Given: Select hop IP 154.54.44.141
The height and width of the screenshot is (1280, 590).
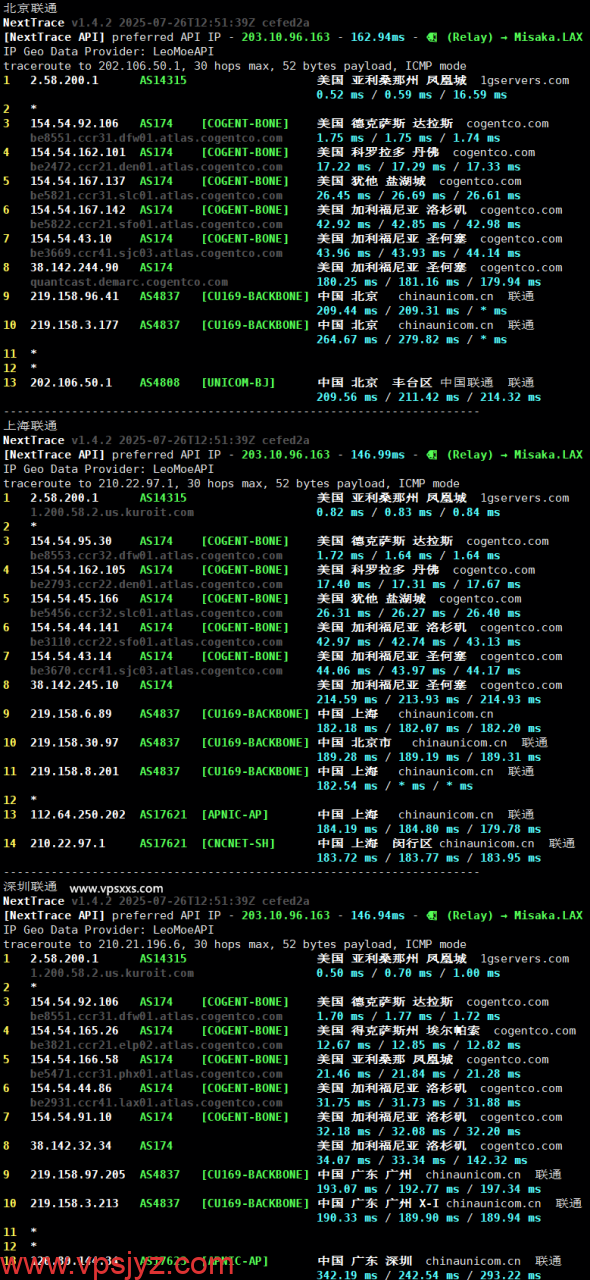Looking at the screenshot, I should pos(75,628).
